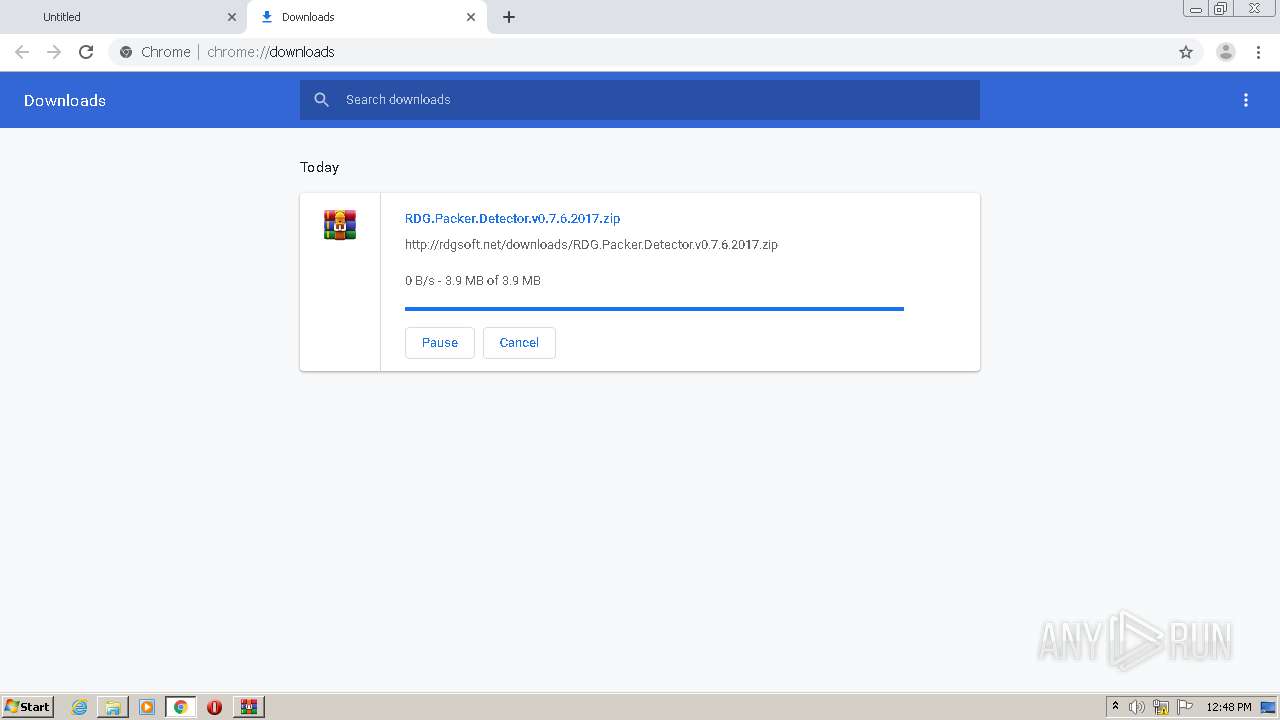The height and width of the screenshot is (720, 1280).
Task: Click the download progress bar
Action: (654, 309)
